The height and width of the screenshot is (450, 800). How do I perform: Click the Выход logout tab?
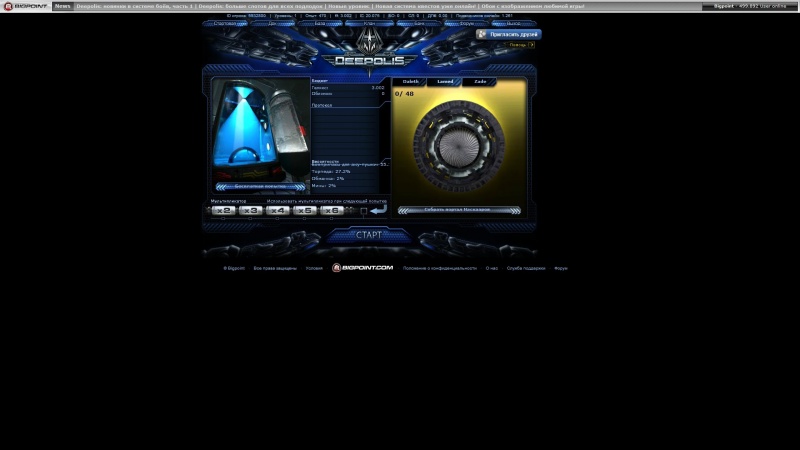514,23
